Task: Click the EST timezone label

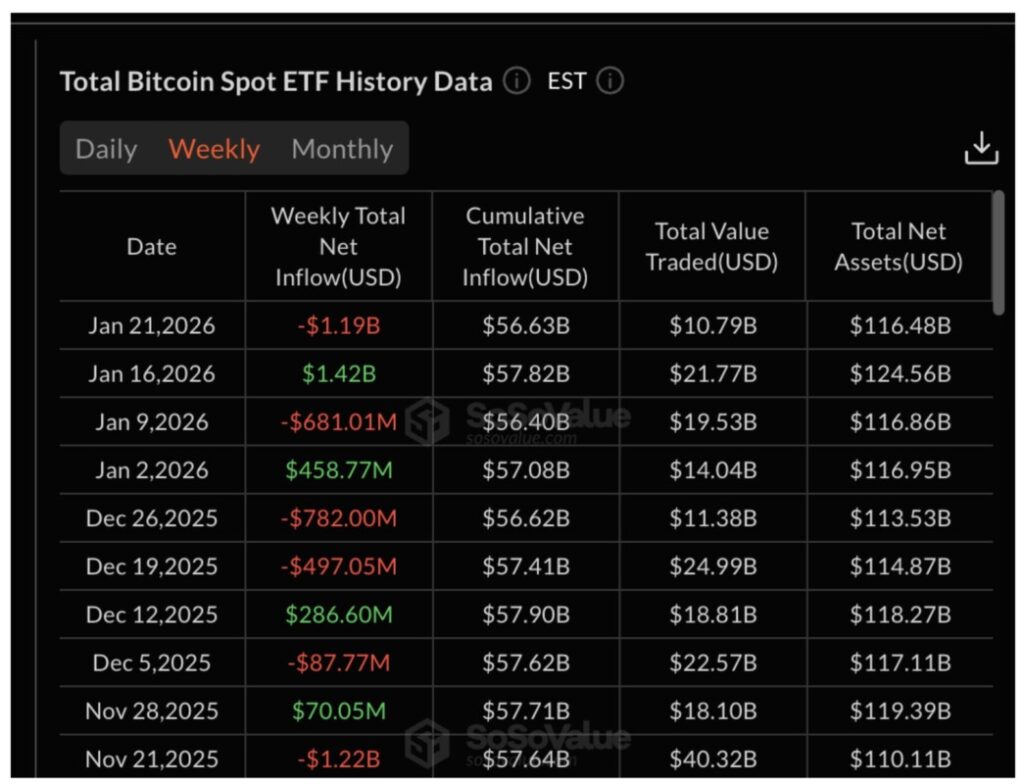Action: tap(566, 81)
